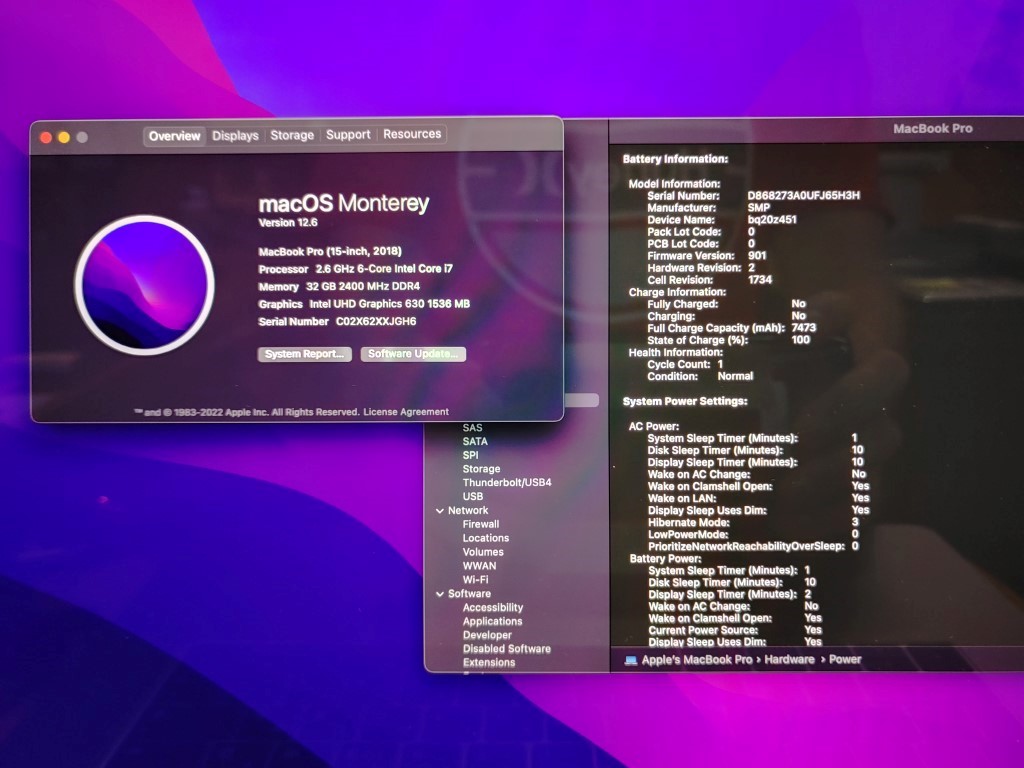
Task: Select Accessibility under Software
Action: tap(492, 607)
